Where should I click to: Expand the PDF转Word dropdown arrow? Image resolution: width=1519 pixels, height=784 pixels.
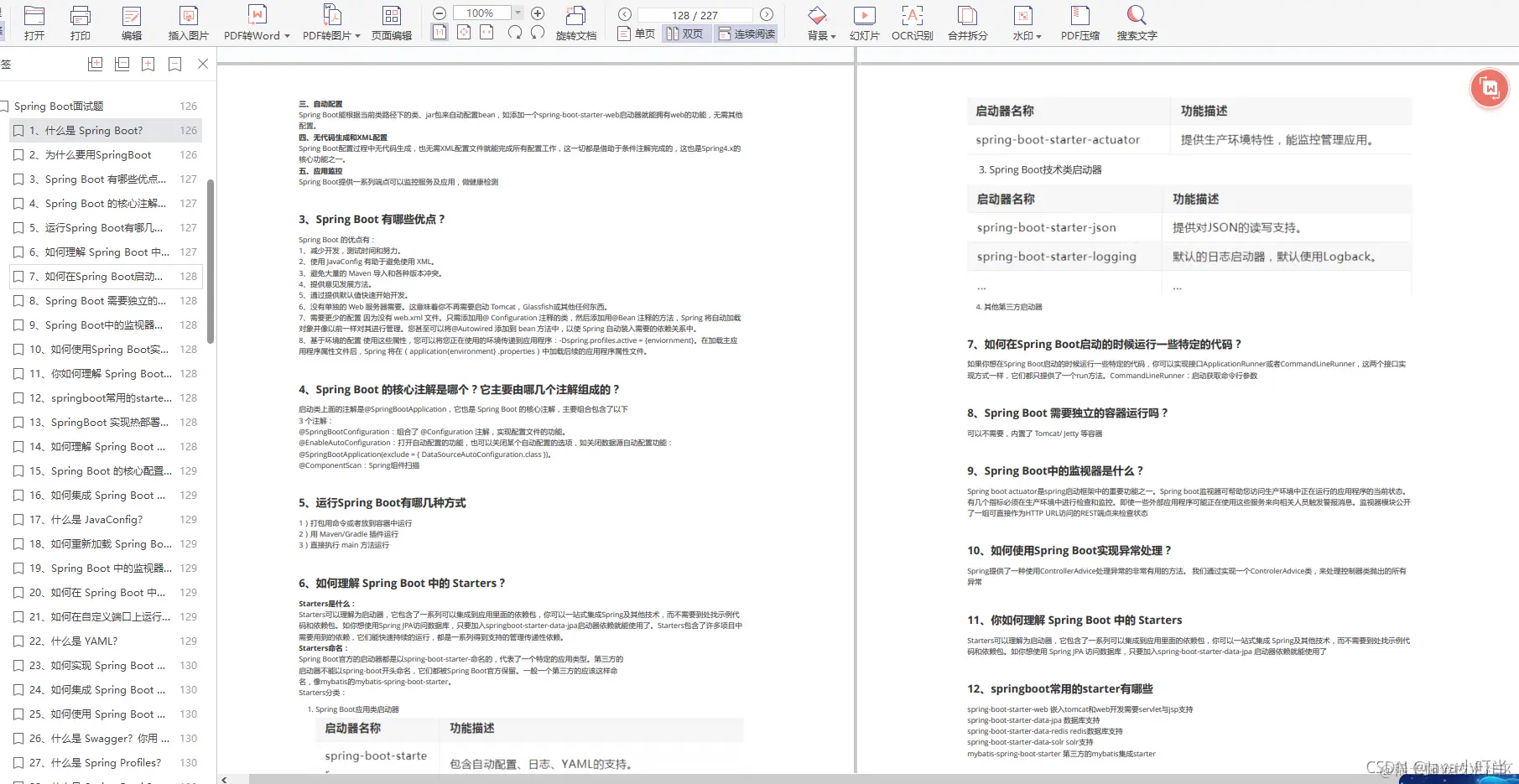click(x=287, y=36)
